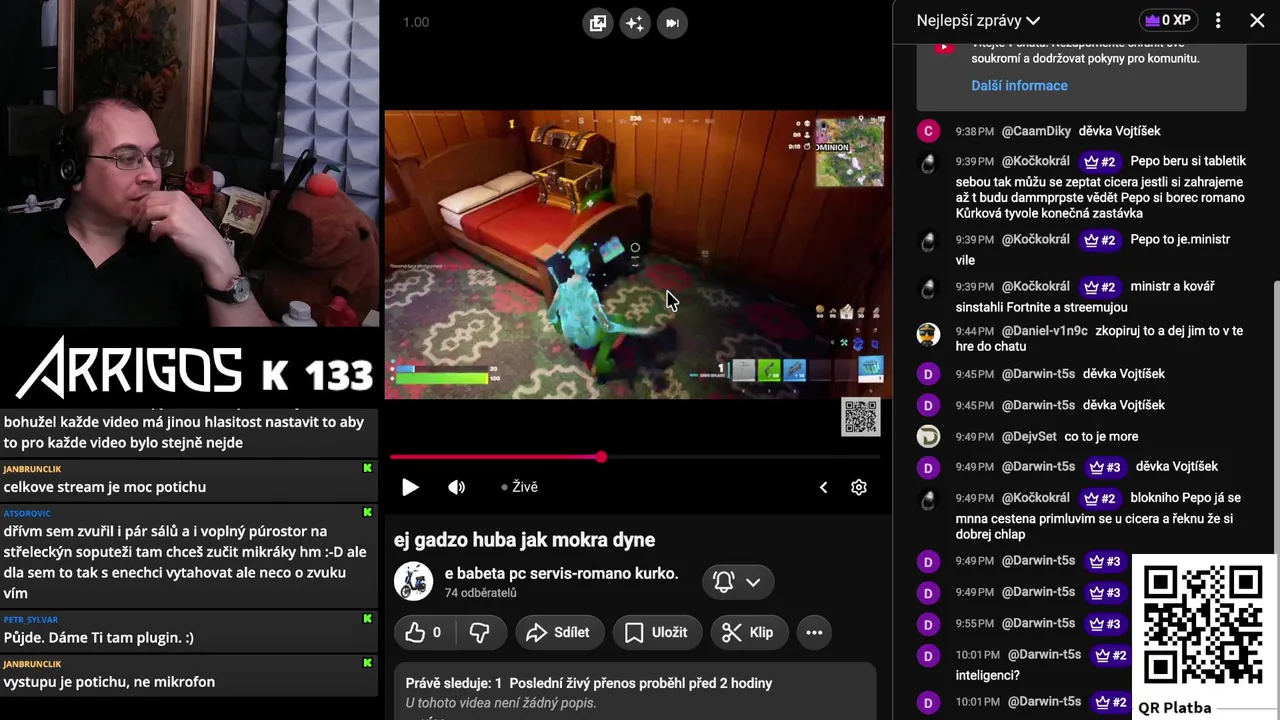The width and height of the screenshot is (1280, 720).
Task: Click @DejvSet avatar in chat
Action: (x=928, y=436)
